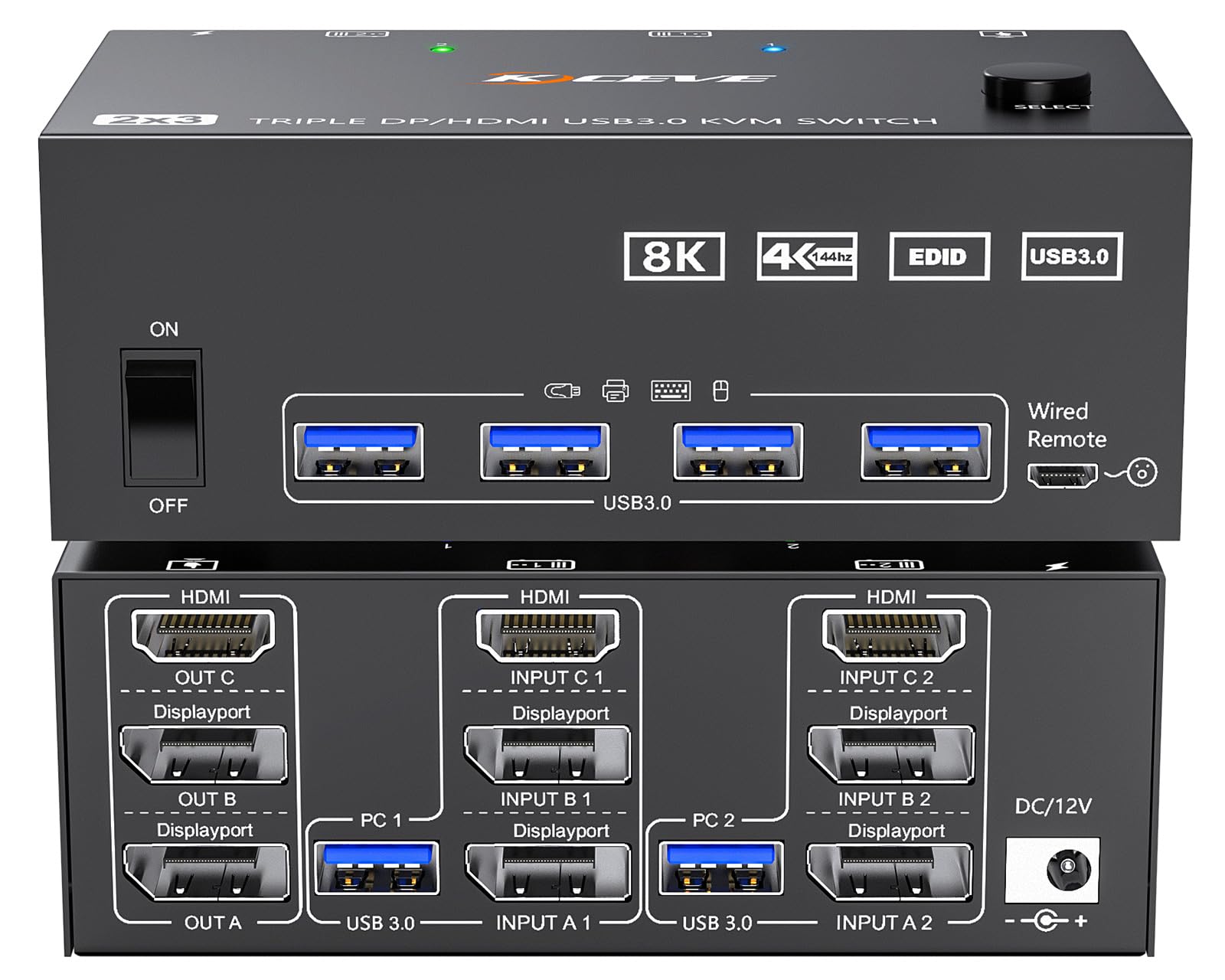
Task: Click the 'ON' label above the switch
Action: click(164, 329)
